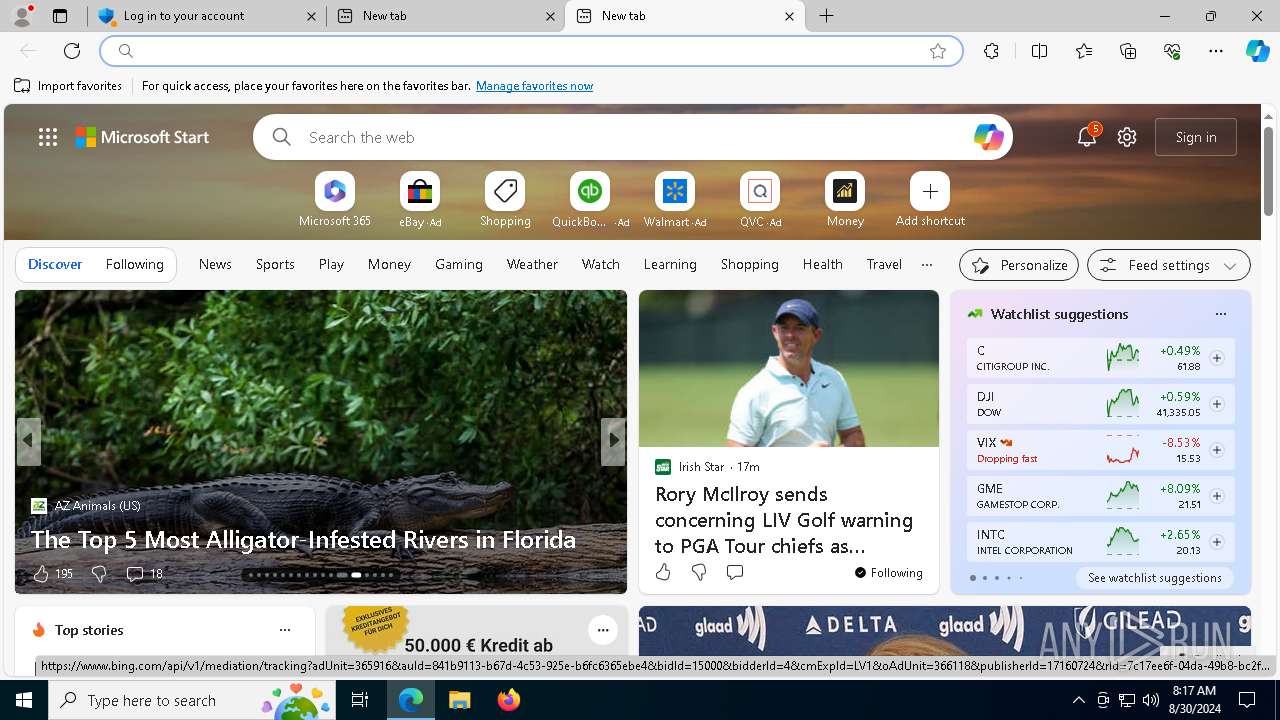
Task: Open Copilot icon in web search box
Action: click(x=988, y=137)
